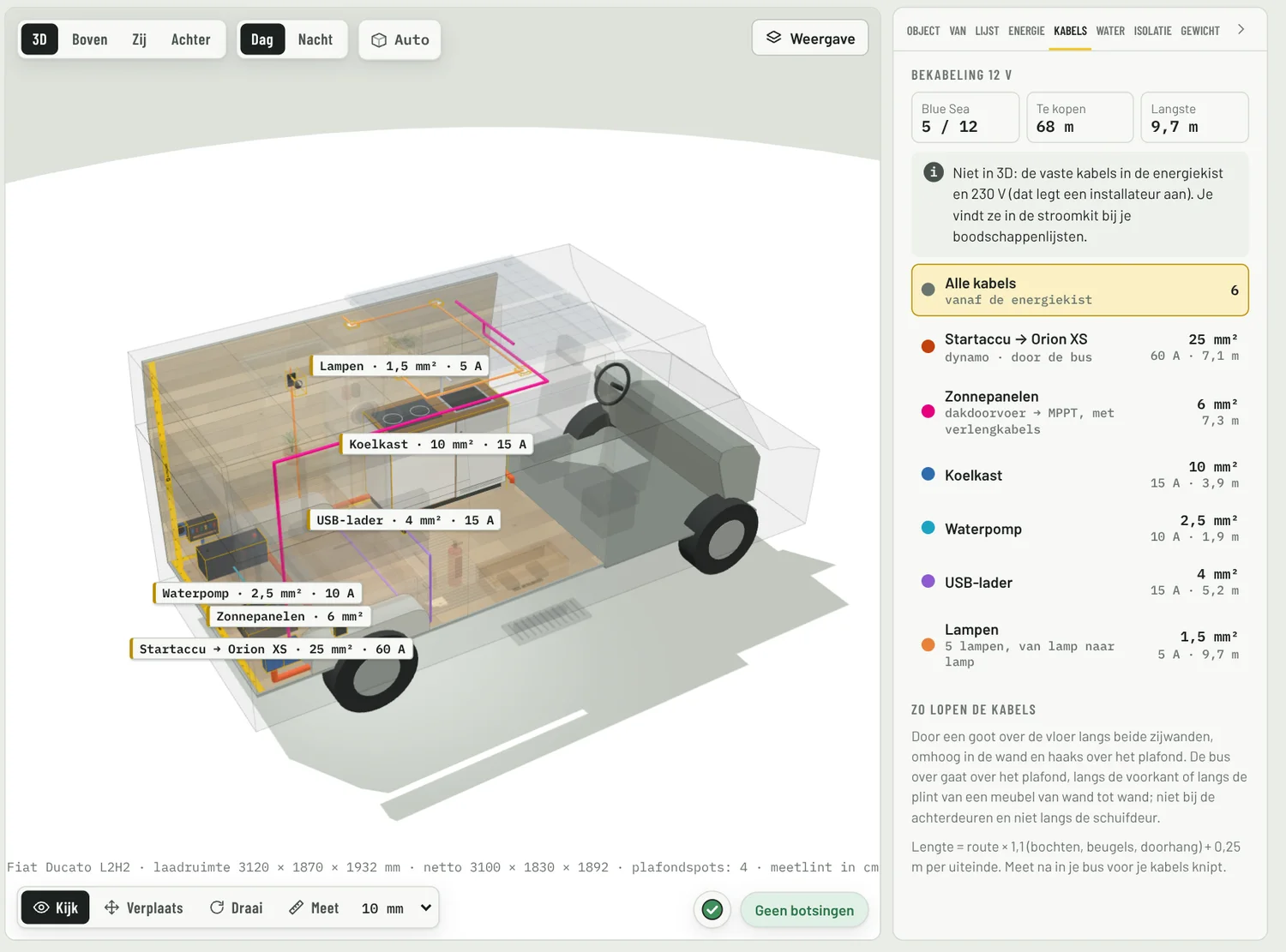Click the Blue Sea 5 / 12 card
This screenshot has height=952, width=1286.
tap(965, 117)
